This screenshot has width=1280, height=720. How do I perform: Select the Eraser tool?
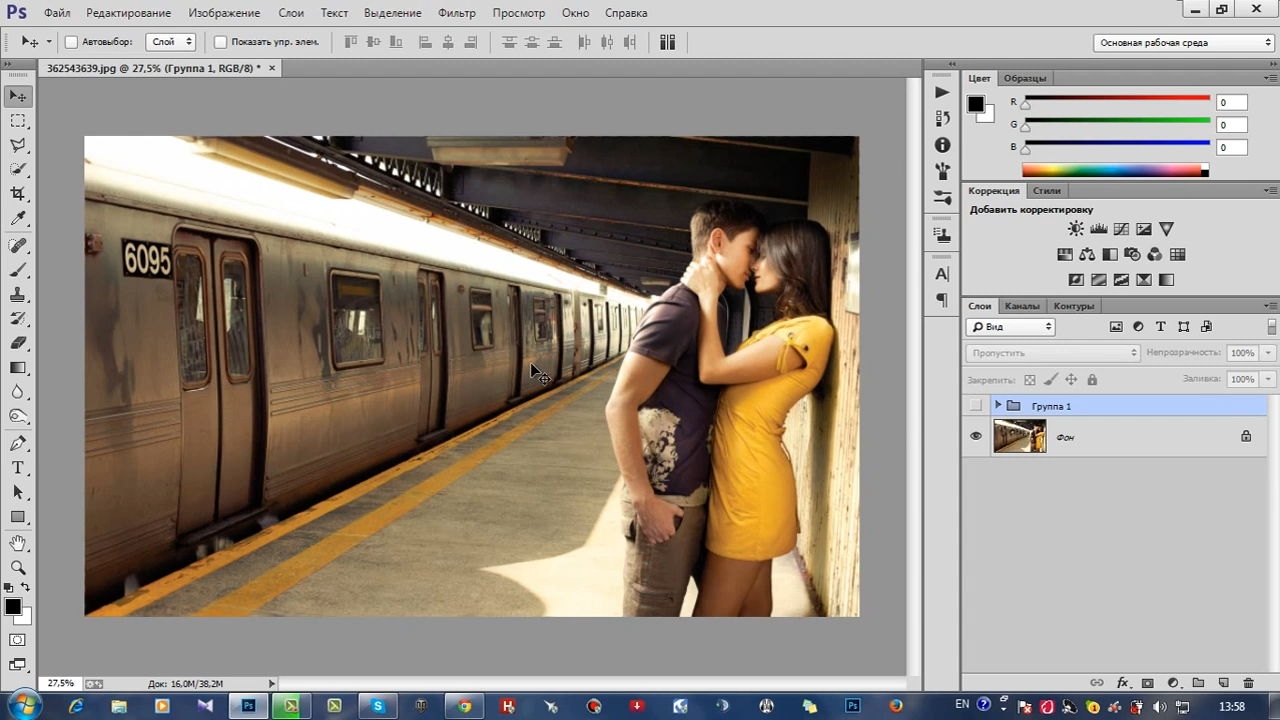[18, 343]
